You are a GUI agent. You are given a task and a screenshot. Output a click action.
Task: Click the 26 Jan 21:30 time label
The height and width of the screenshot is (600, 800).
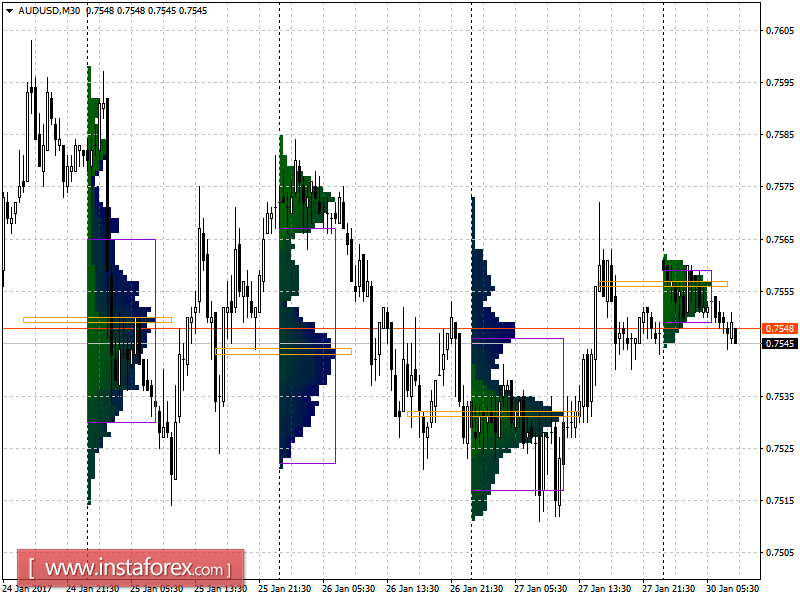[477, 589]
